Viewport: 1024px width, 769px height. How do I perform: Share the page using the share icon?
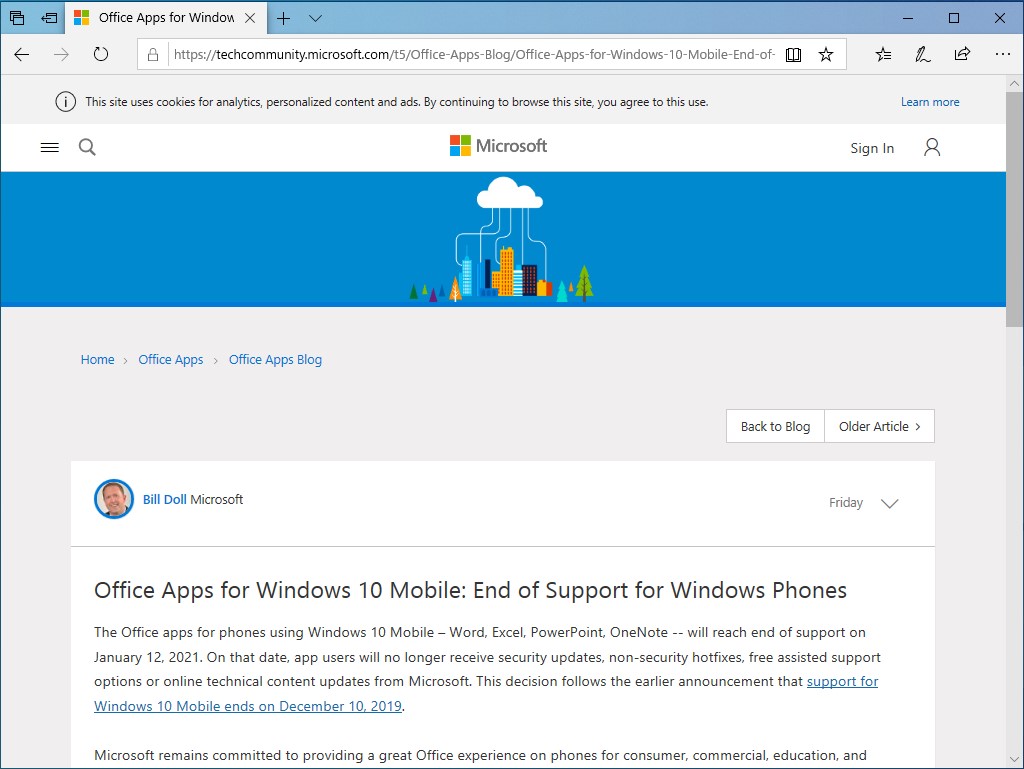click(x=962, y=55)
